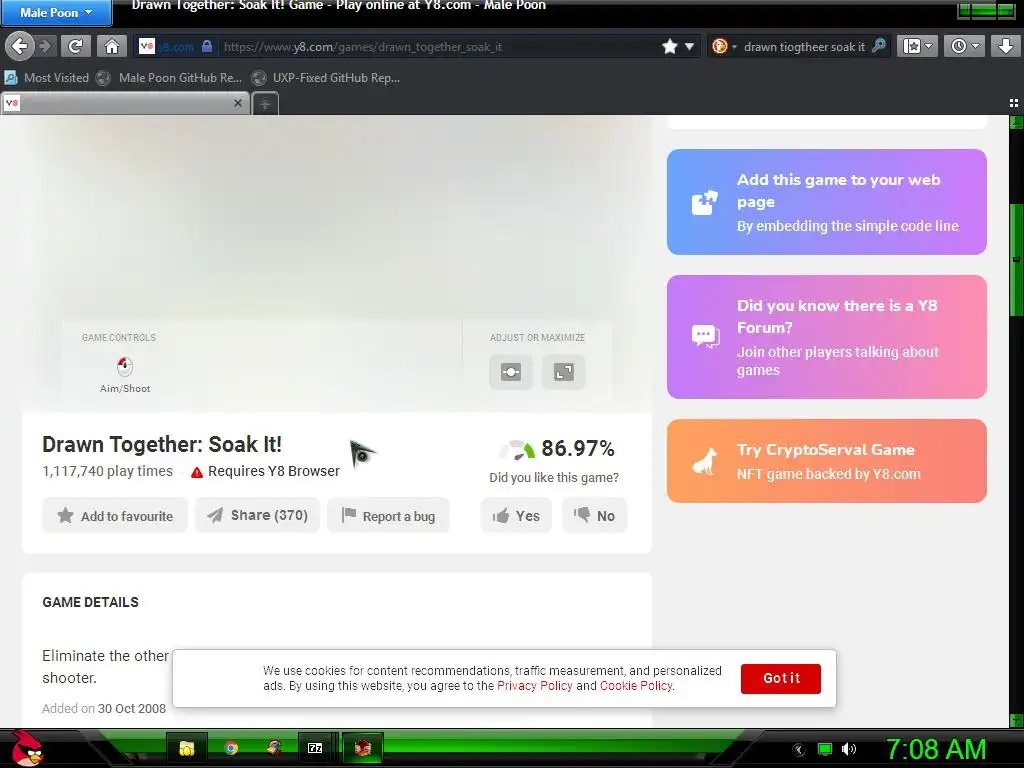
Task: Open Try CryptoServal Game card
Action: 827,461
